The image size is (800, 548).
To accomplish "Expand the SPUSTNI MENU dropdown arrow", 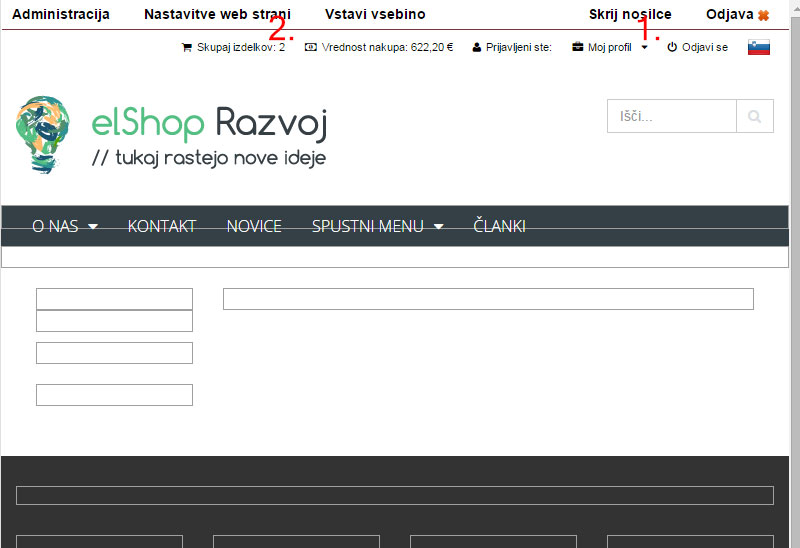I will 438,226.
